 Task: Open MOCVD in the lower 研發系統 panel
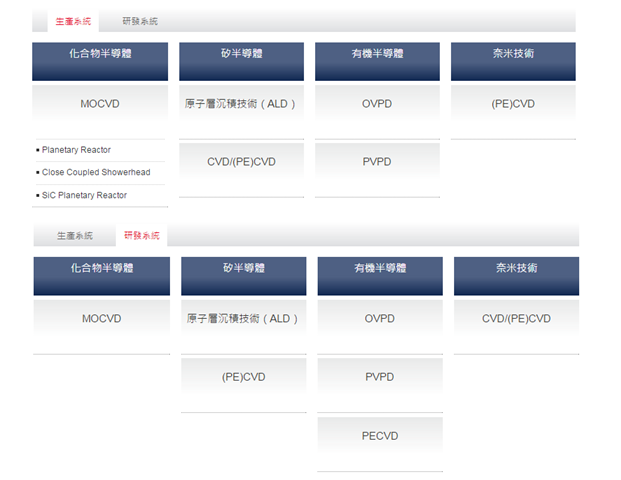pos(101,319)
